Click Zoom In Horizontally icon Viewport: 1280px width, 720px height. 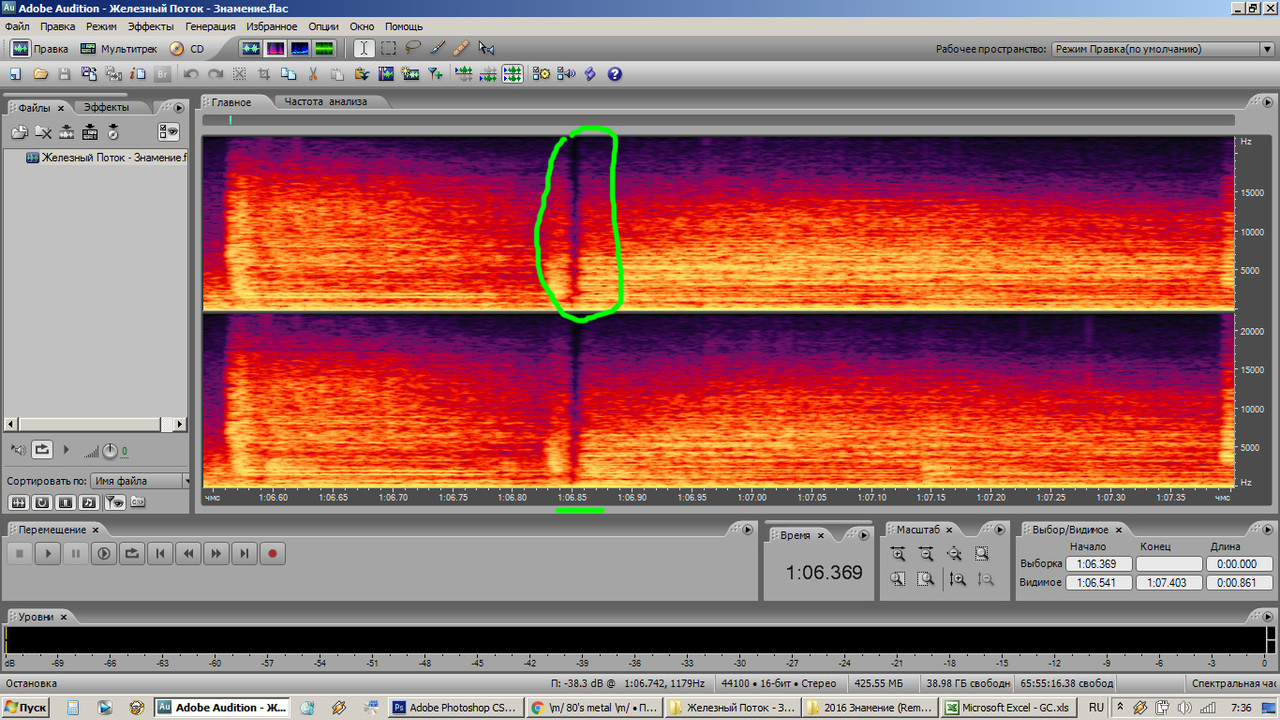coord(898,553)
